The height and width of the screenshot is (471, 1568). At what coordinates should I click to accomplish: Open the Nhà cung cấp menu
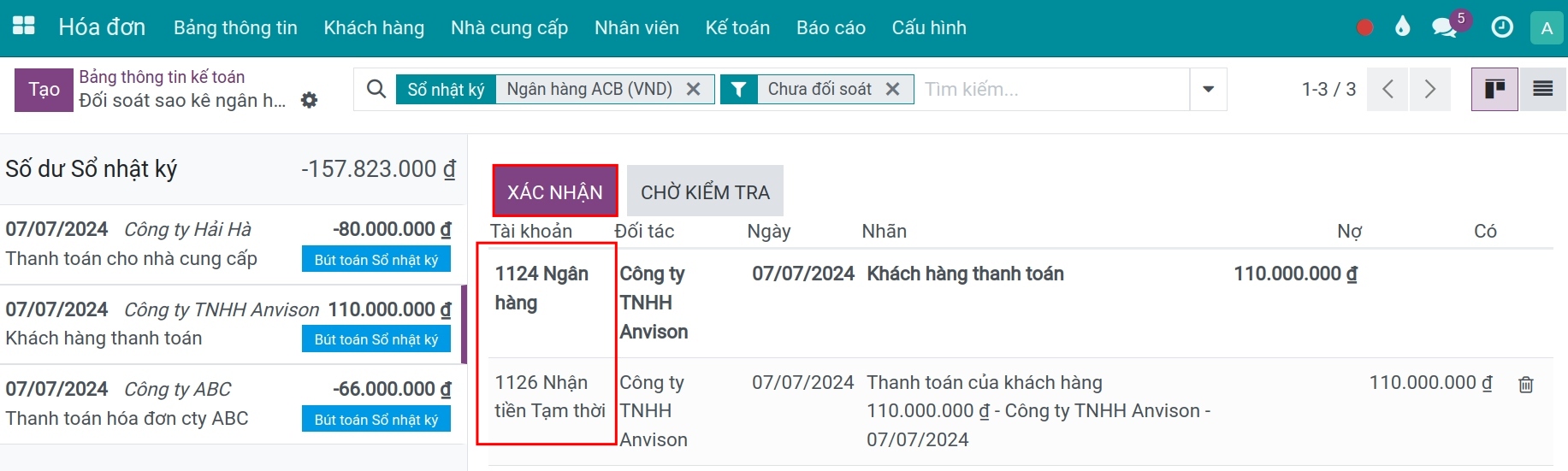click(509, 27)
